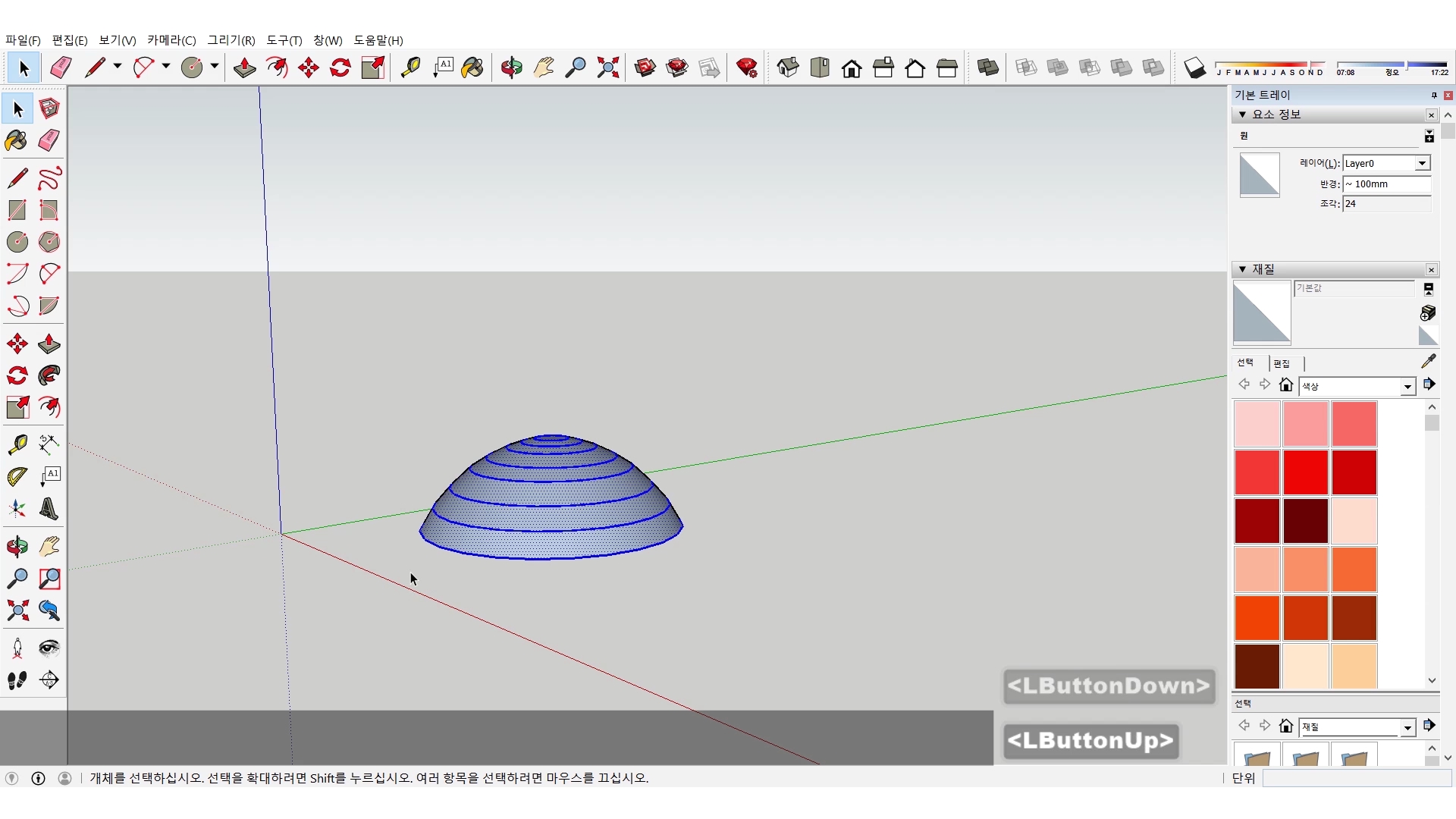Click create material button

(1428, 312)
